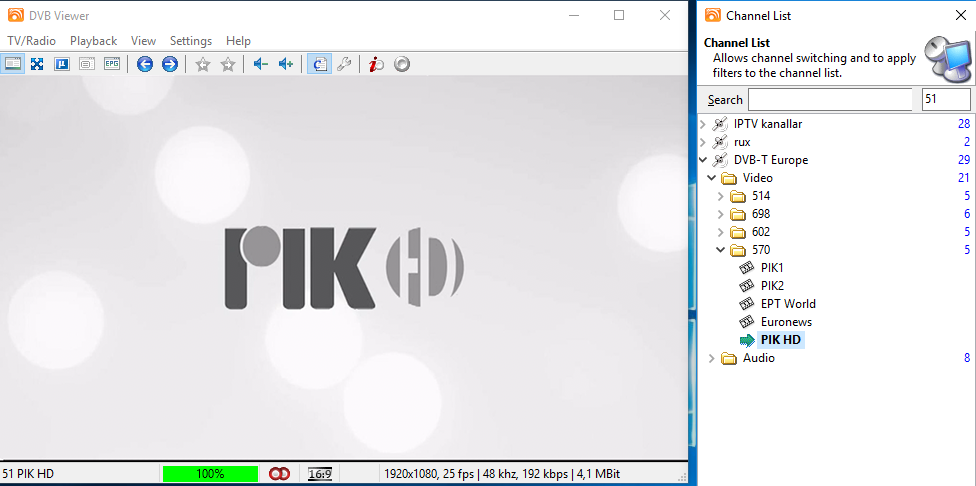This screenshot has height=486, width=976.
Task: Open the Settings menu
Action: (x=191, y=41)
